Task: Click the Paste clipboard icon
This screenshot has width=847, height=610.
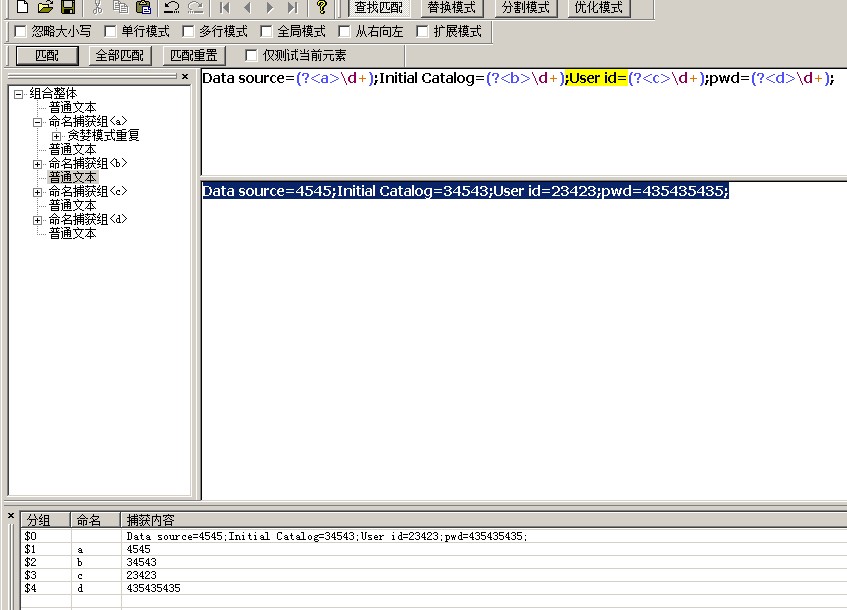Action: pos(143,6)
